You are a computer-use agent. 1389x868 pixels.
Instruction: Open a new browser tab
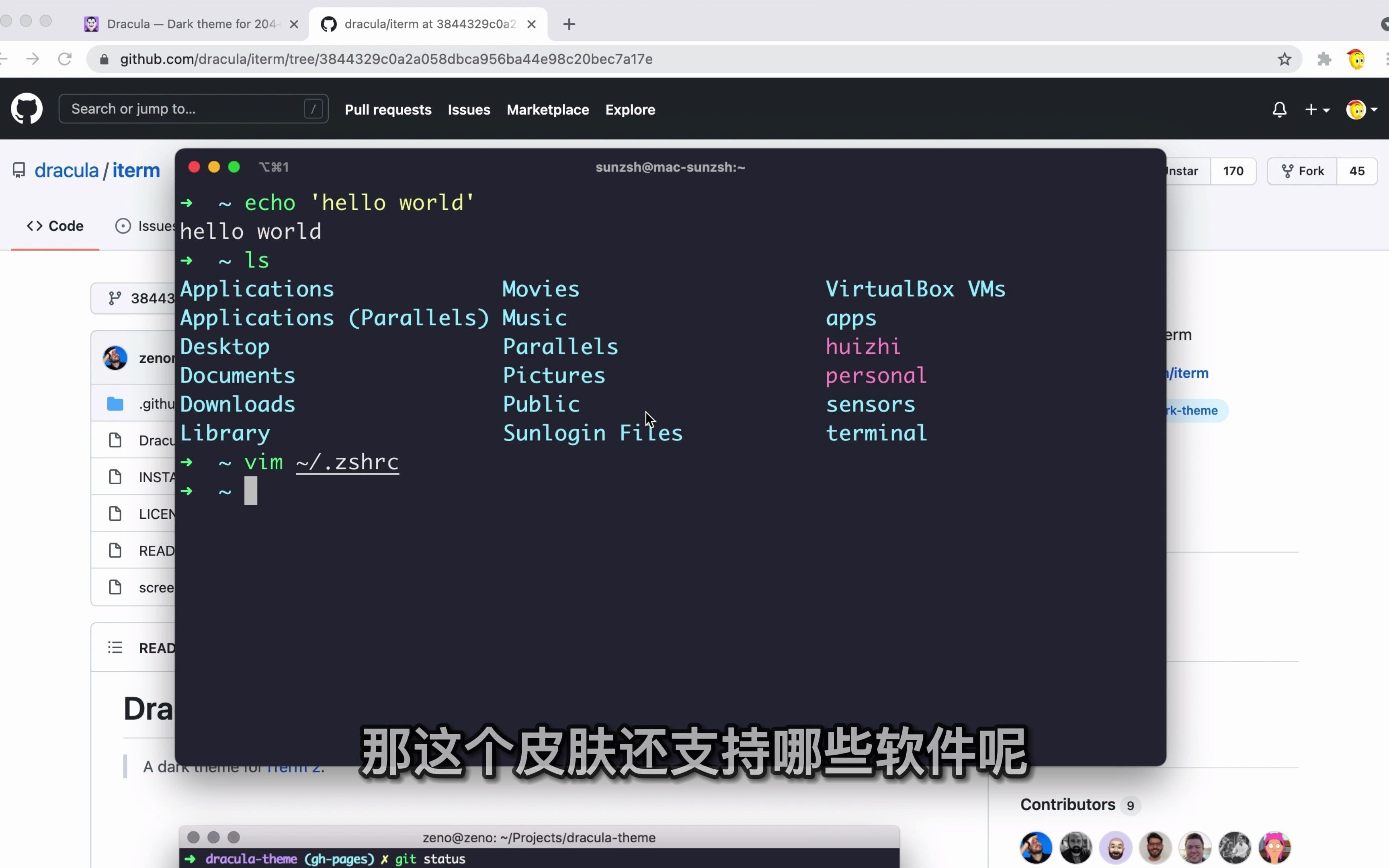(x=569, y=24)
